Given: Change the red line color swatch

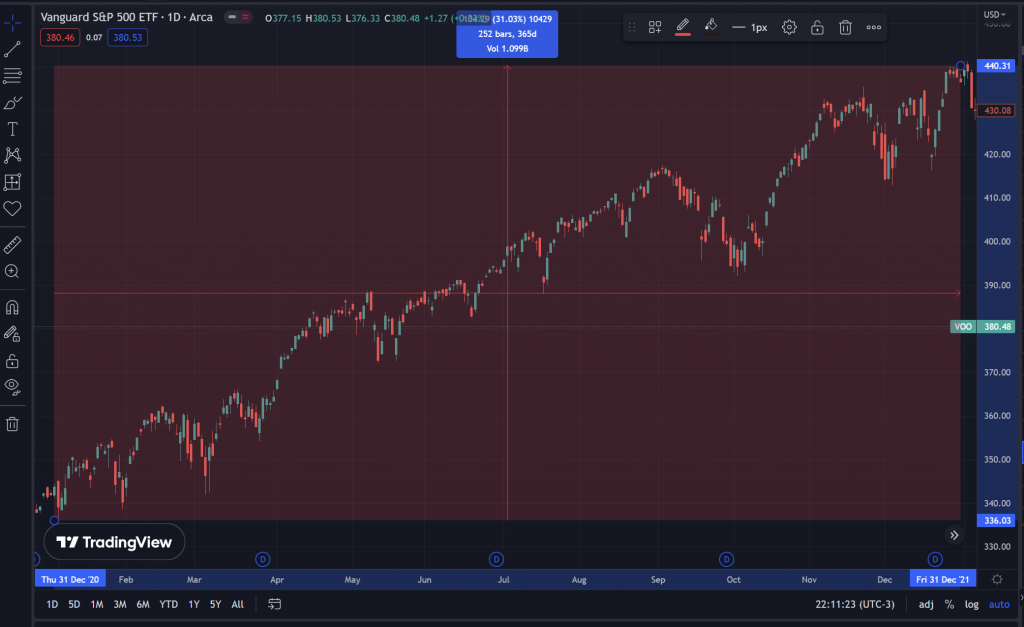Looking at the screenshot, I should coord(684,28).
